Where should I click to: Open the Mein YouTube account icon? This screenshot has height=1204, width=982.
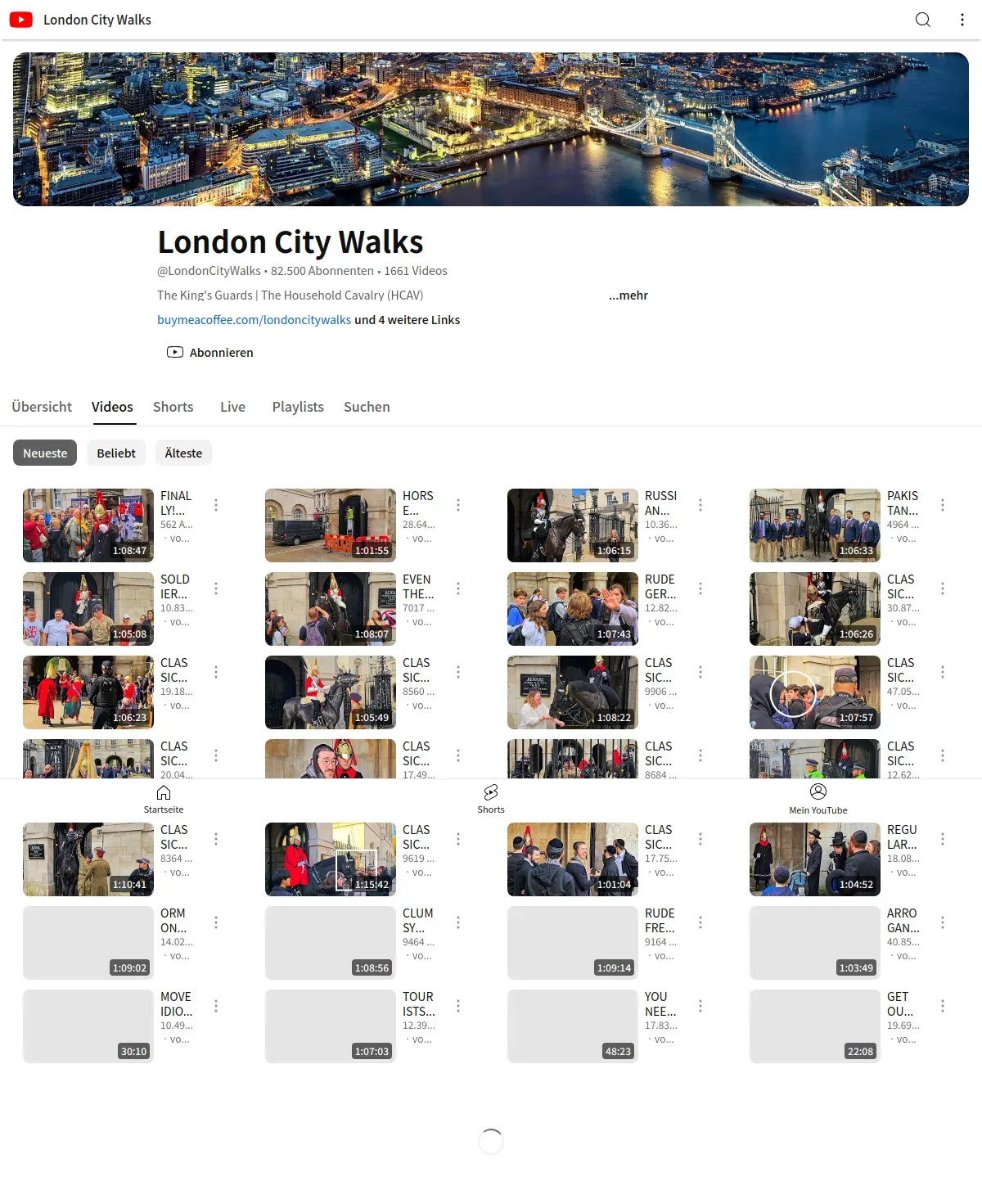pyautogui.click(x=818, y=791)
